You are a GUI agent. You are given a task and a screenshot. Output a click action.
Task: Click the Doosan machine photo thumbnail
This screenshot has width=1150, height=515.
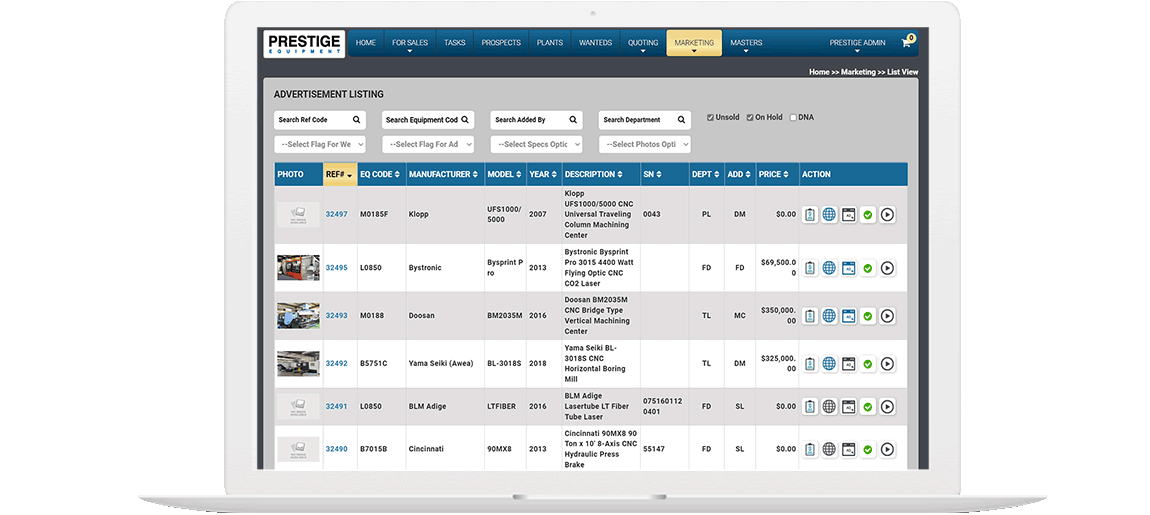(x=298, y=316)
